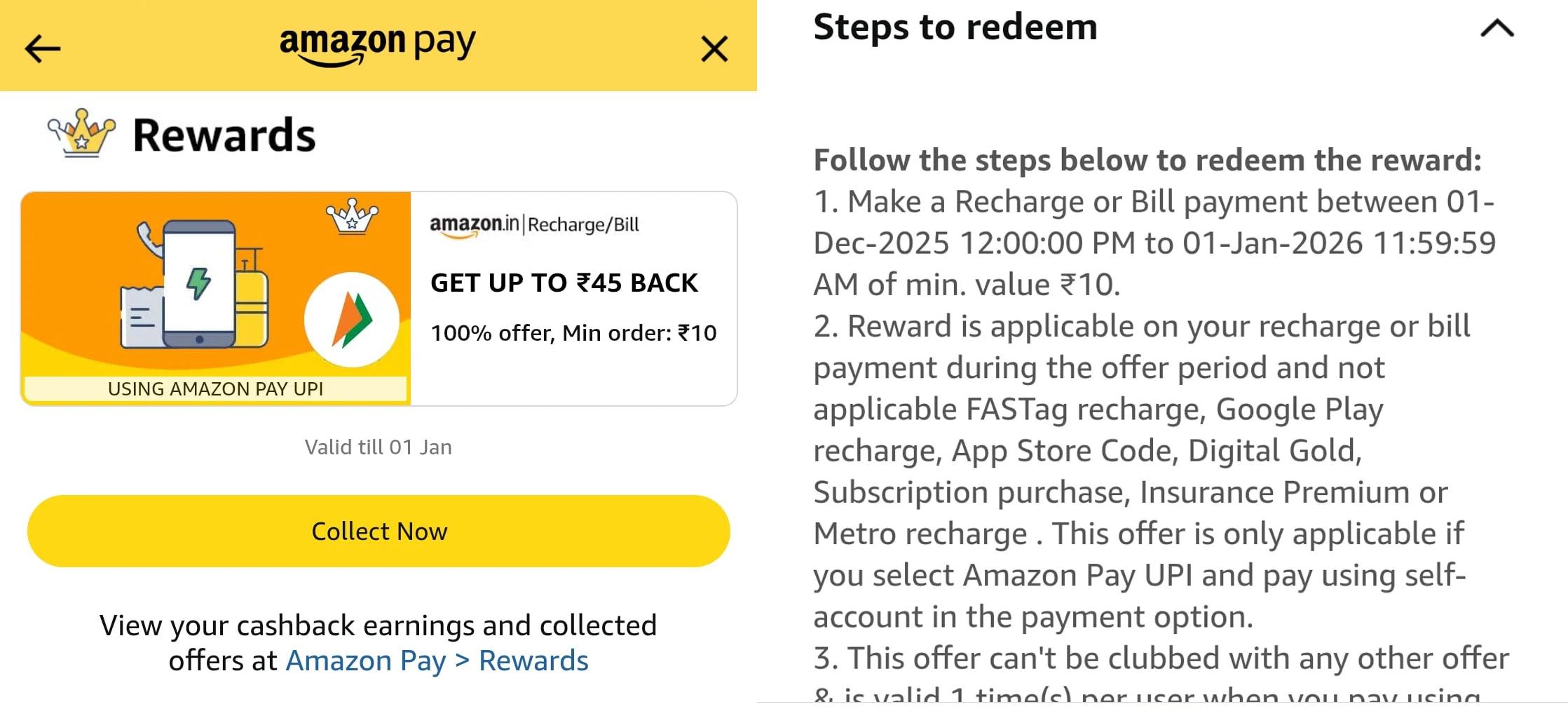Tap the USING AMAZON PAY UPI label

tap(215, 389)
